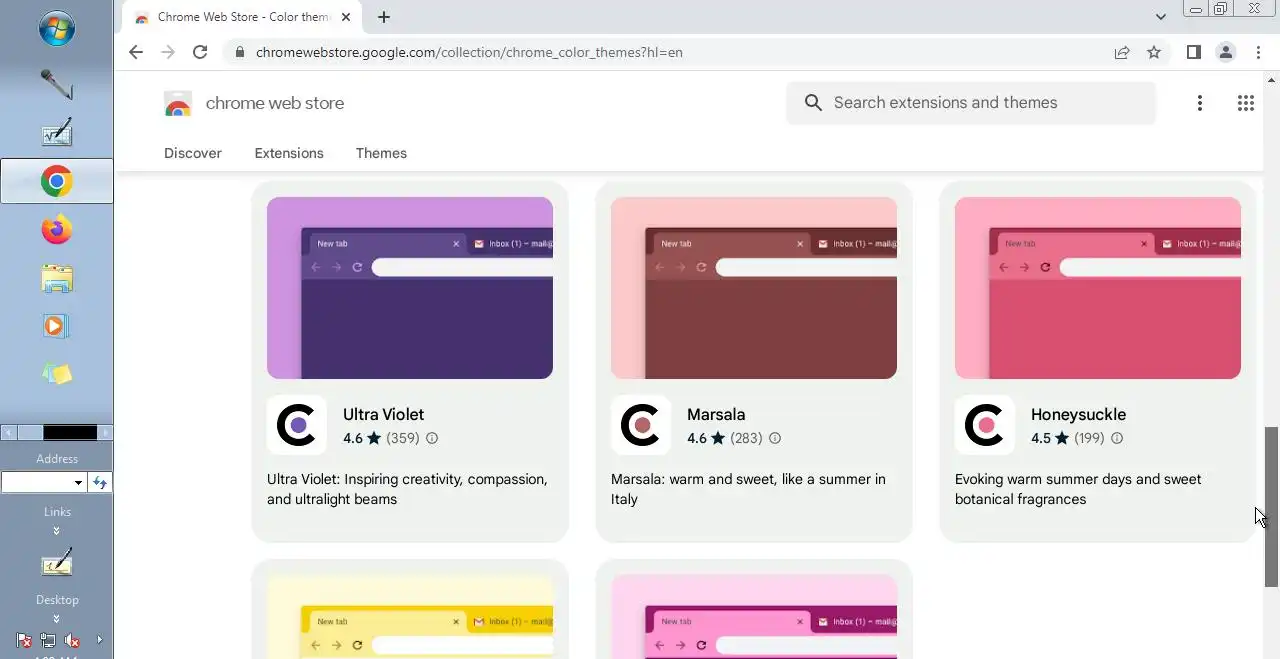Click the page vertical scrollbar thumb

click(x=1272, y=507)
